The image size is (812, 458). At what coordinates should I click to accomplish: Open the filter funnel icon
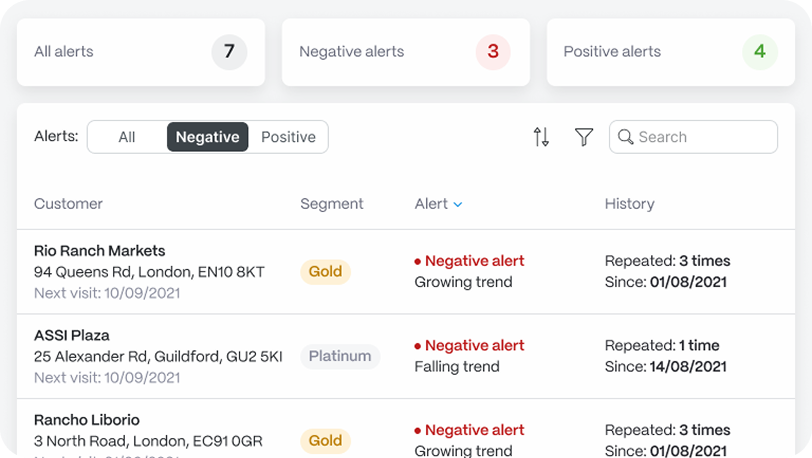[584, 137]
